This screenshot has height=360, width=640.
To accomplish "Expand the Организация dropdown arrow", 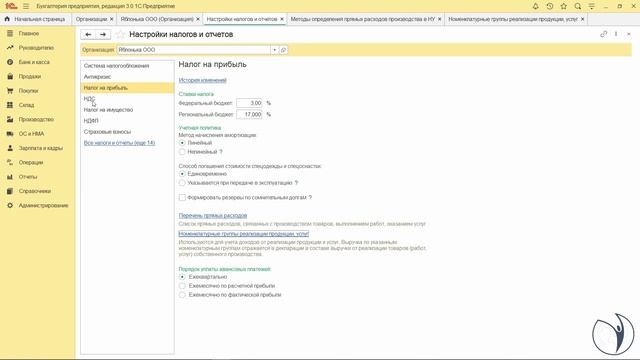I will pyautogui.click(x=274, y=50).
